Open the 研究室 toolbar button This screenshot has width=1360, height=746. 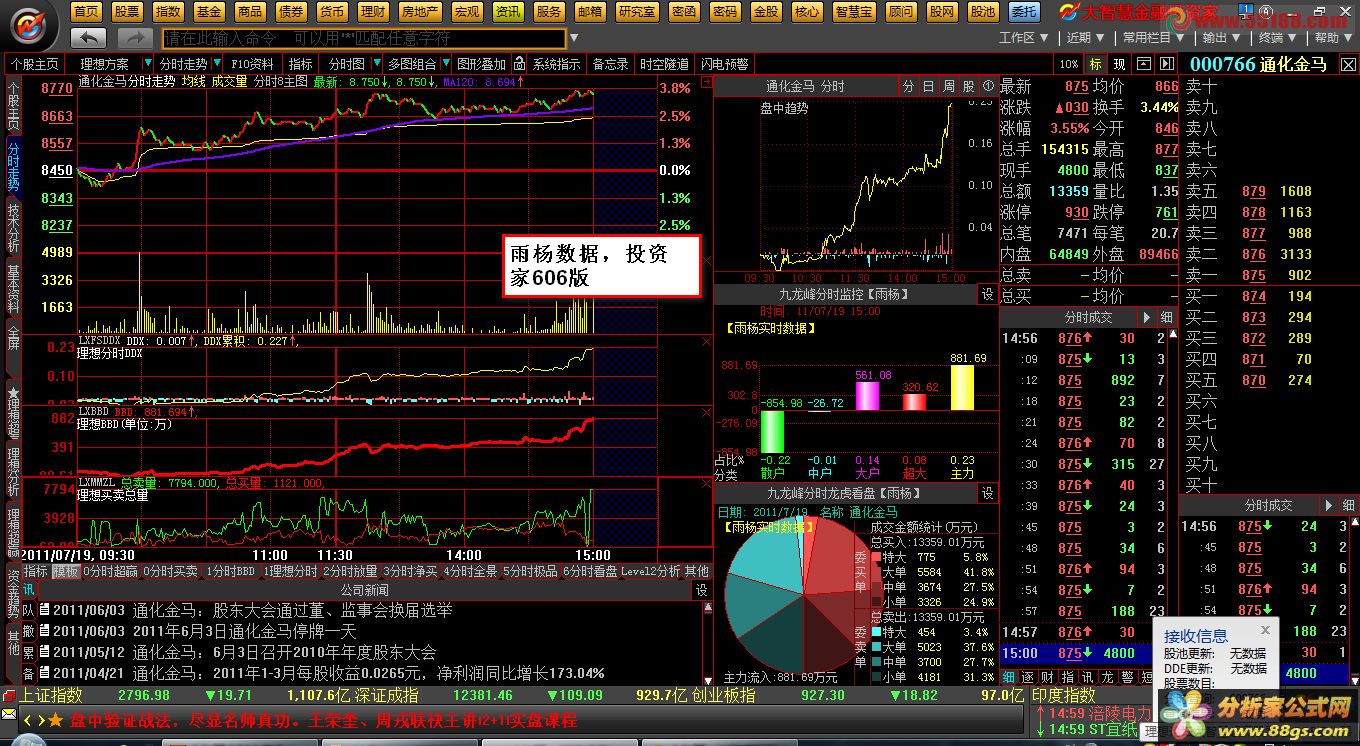pyautogui.click(x=637, y=11)
